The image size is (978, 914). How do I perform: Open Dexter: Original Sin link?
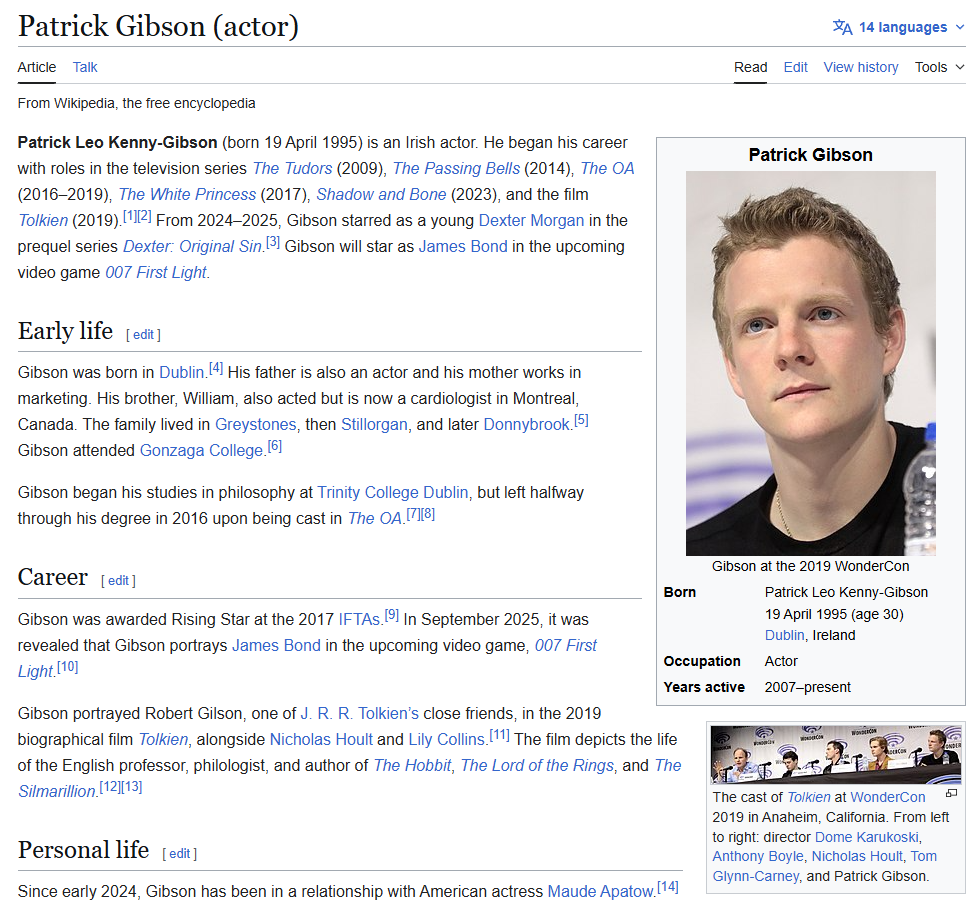point(193,246)
